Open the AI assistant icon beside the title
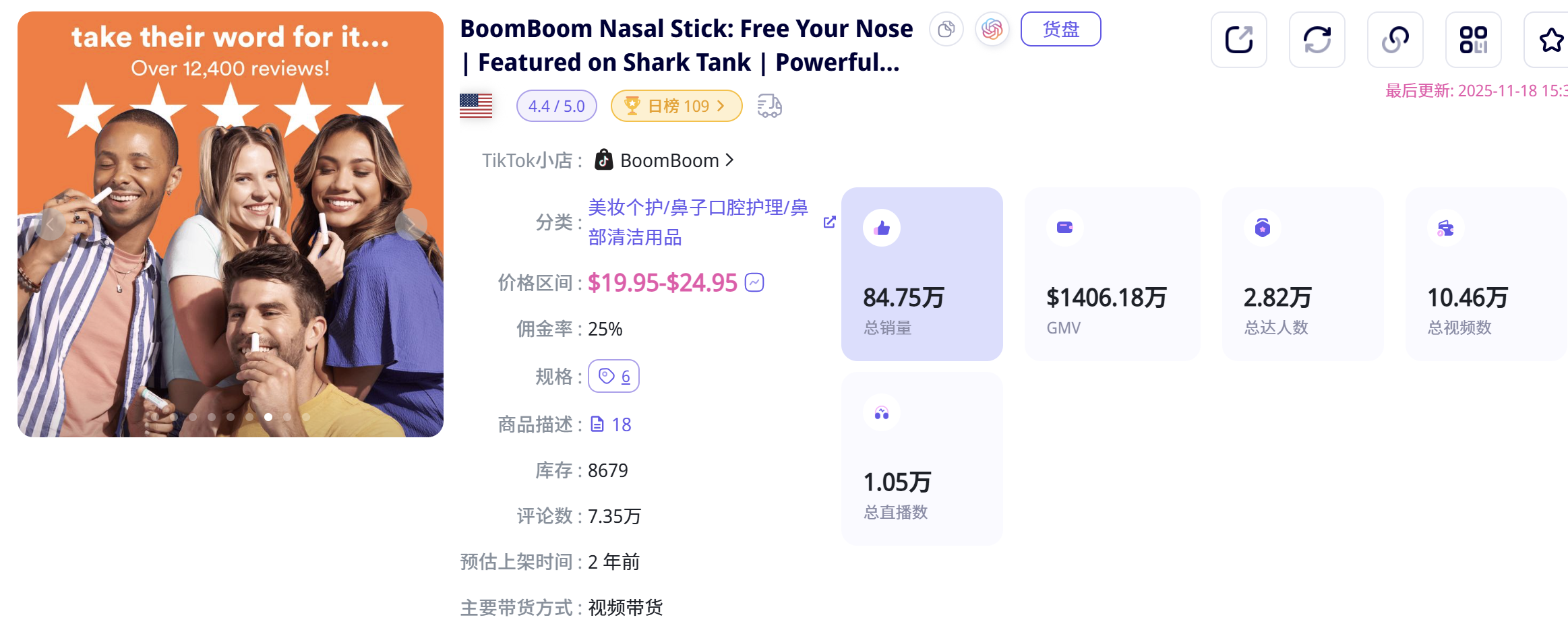The image size is (1568, 632). pos(992,30)
